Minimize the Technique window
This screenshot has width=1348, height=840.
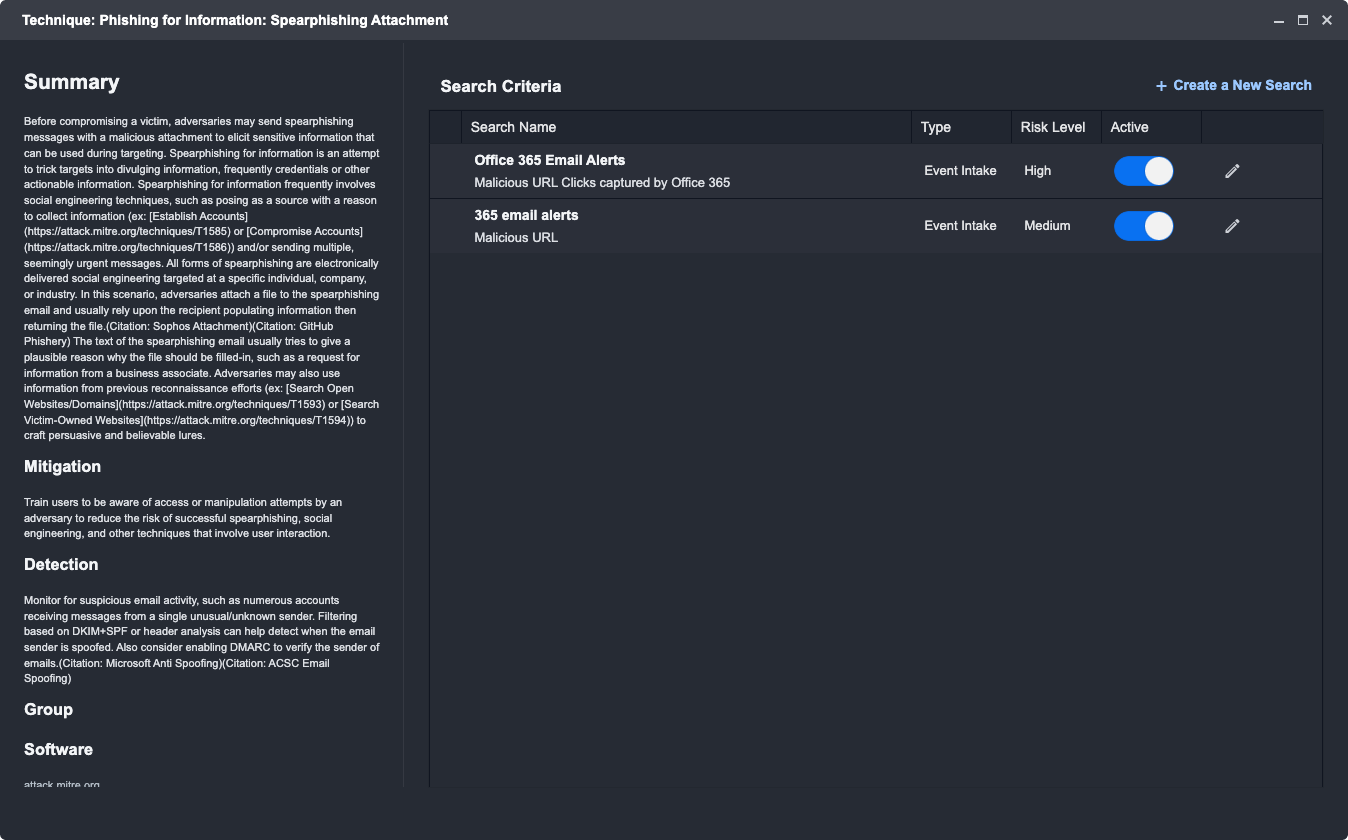coord(1279,20)
